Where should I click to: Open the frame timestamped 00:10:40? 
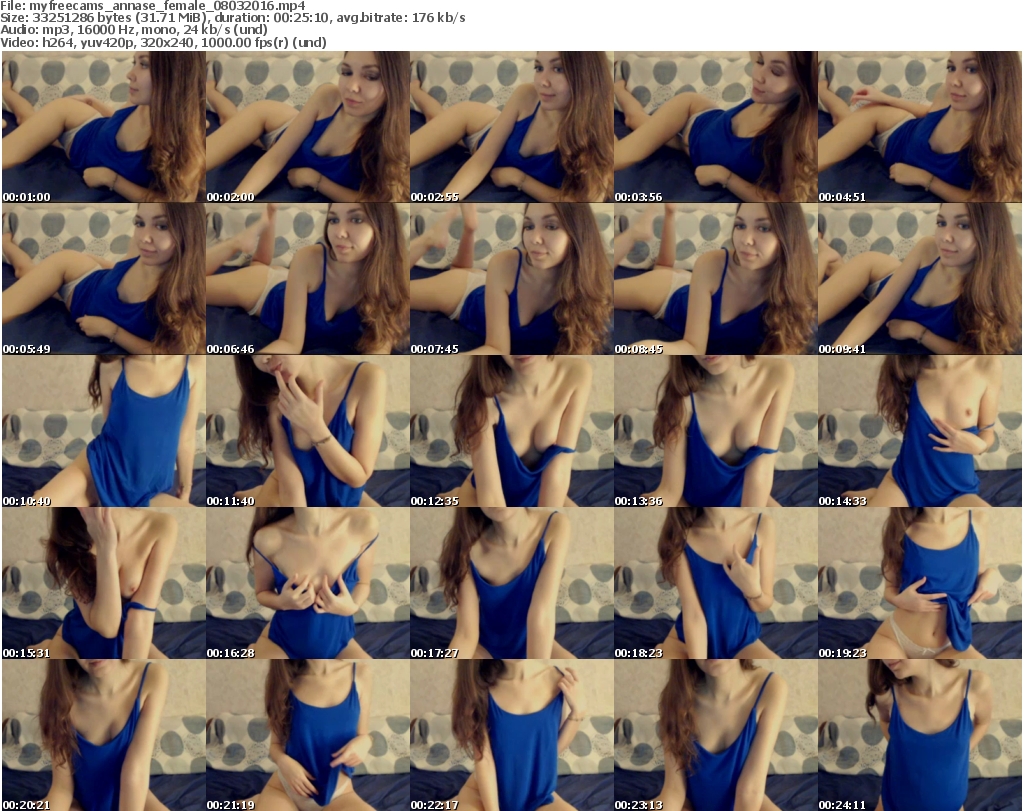pyautogui.click(x=104, y=431)
